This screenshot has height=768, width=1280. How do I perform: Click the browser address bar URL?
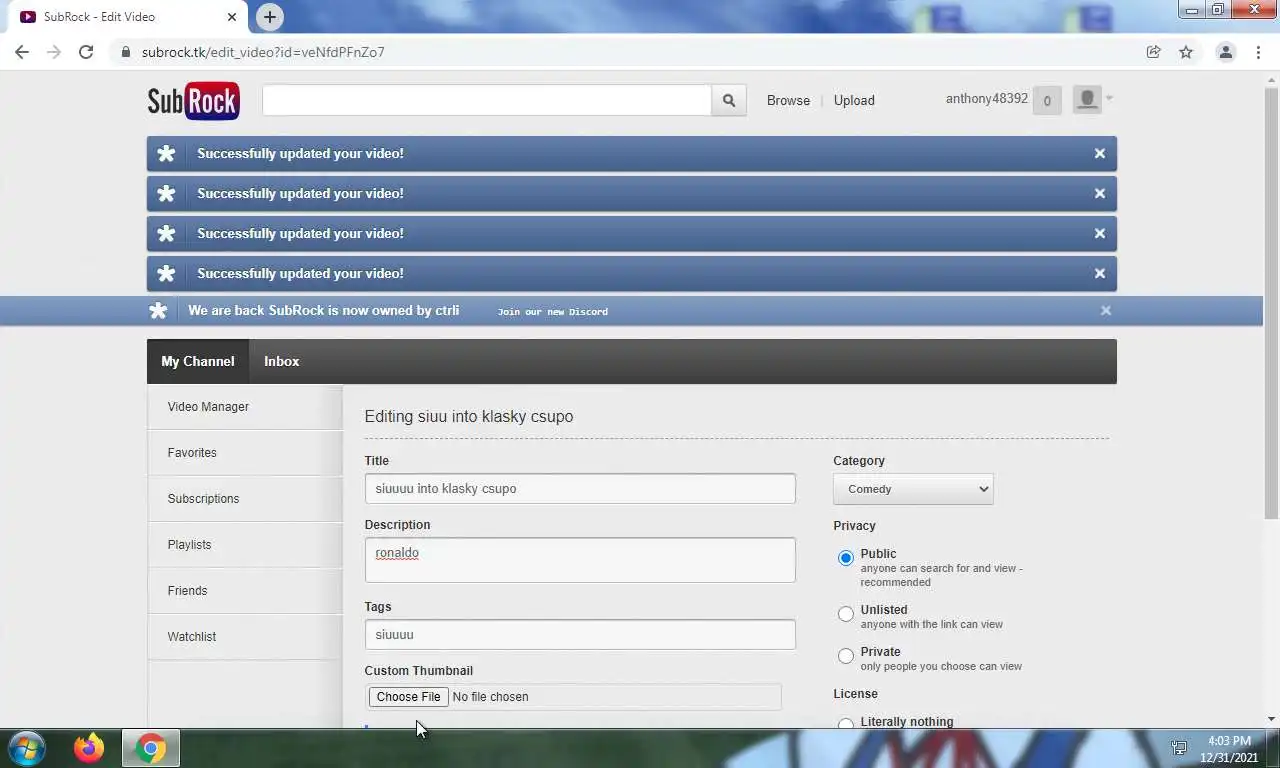point(263,52)
